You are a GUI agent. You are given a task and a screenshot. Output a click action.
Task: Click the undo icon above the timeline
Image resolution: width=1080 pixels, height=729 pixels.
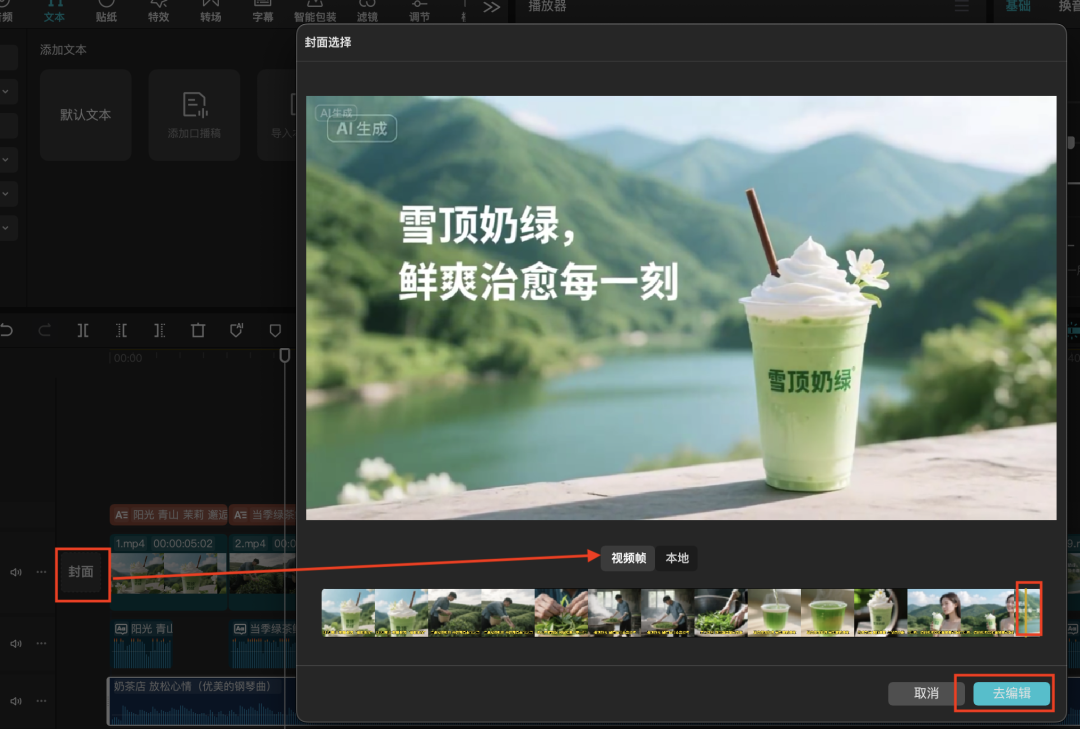[x=9, y=330]
